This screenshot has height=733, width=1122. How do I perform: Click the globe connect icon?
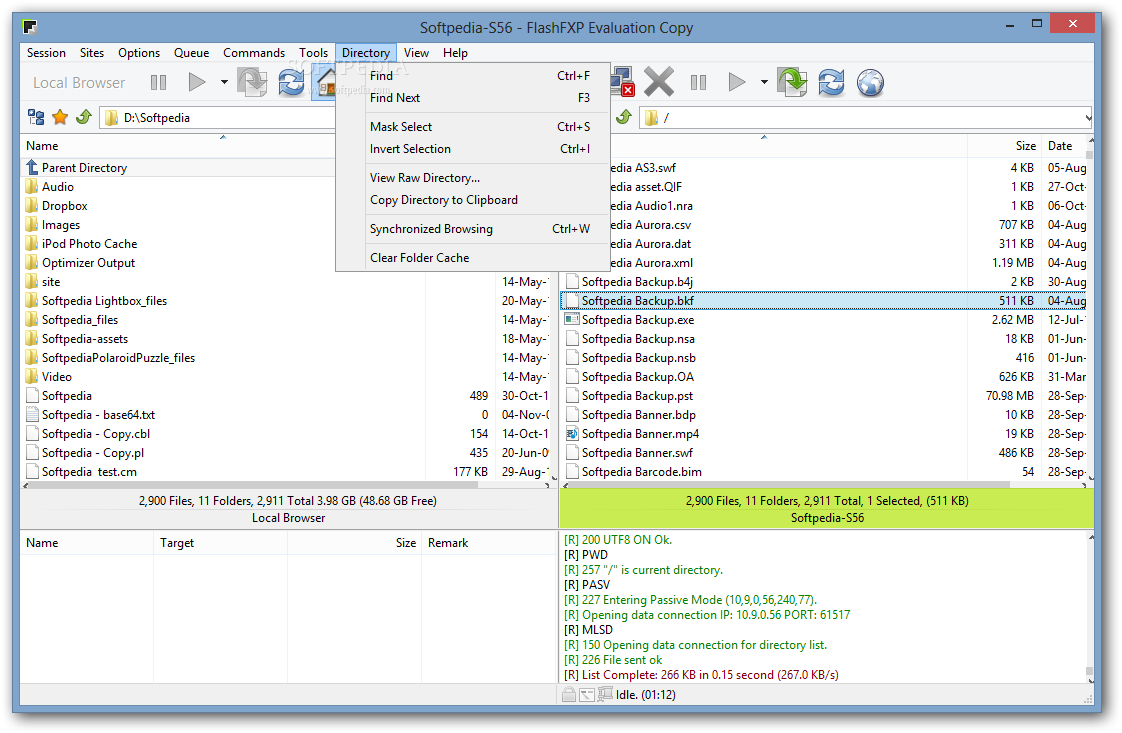click(x=870, y=82)
